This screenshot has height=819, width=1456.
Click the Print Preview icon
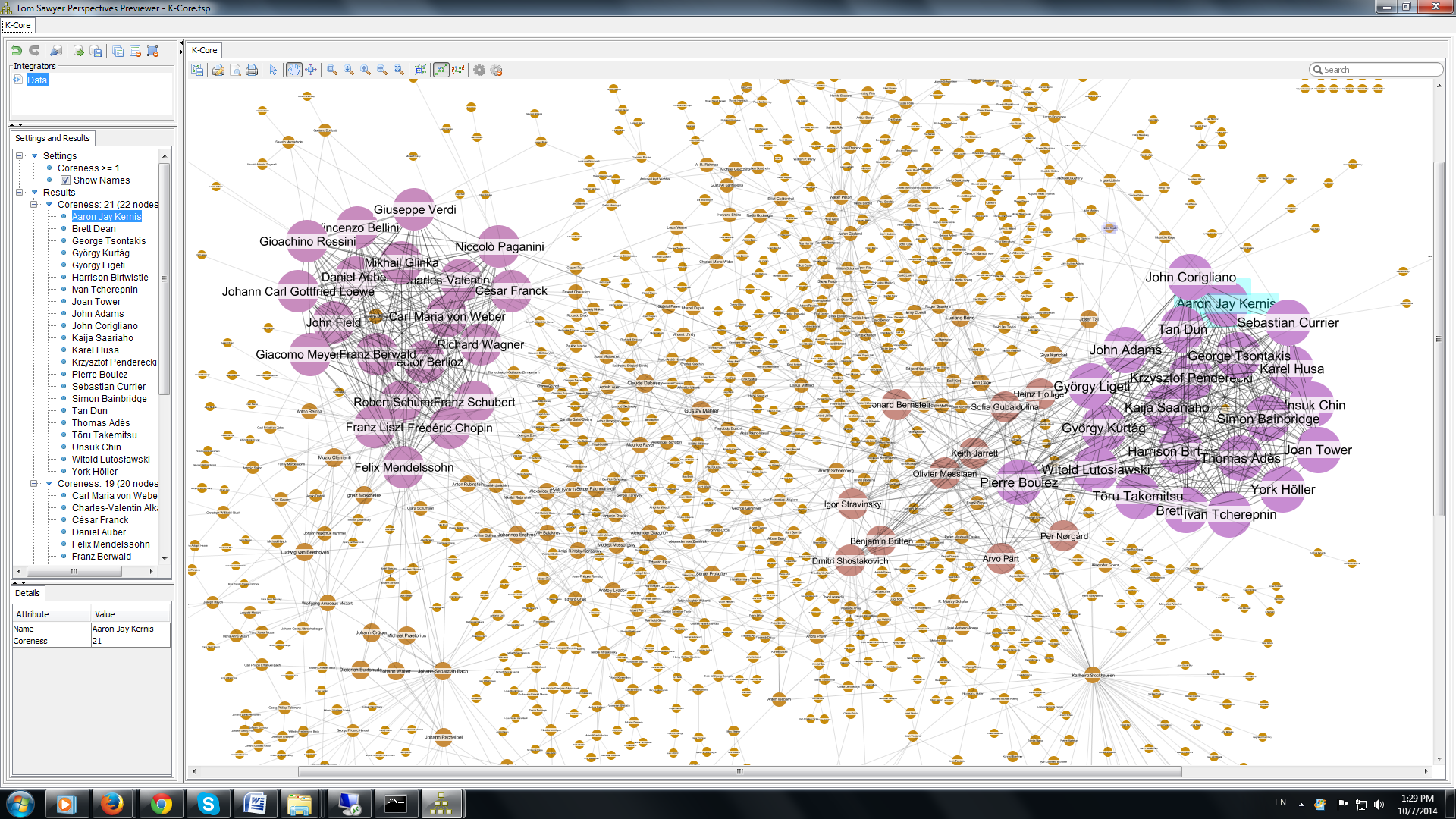(x=236, y=70)
